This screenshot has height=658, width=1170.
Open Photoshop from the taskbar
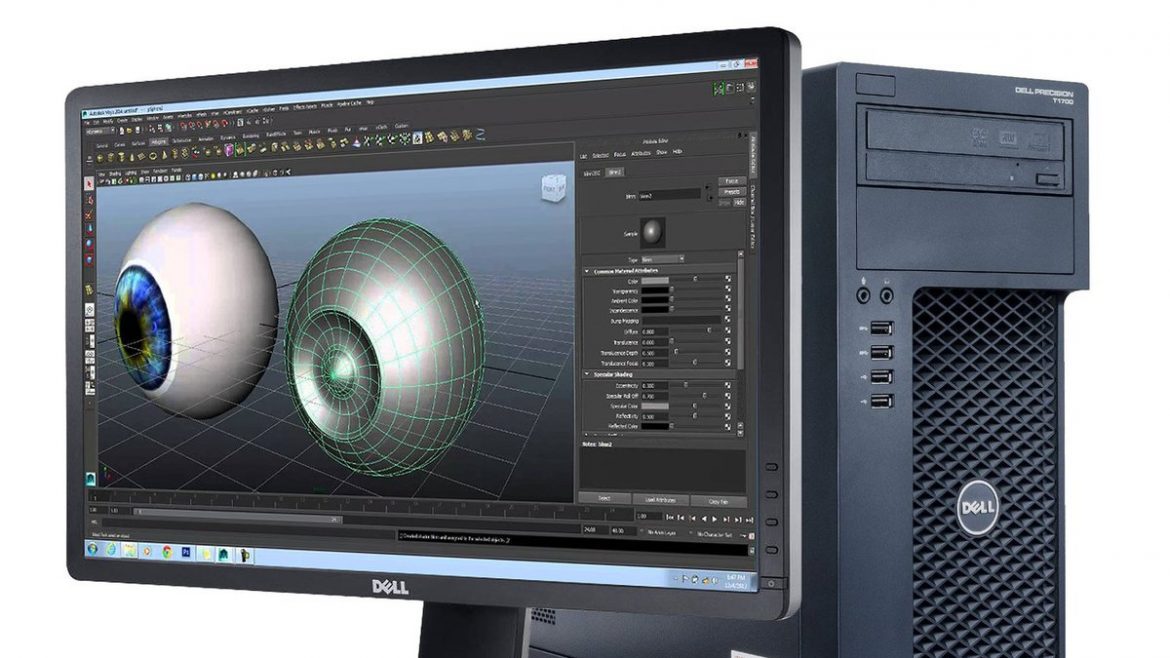[x=186, y=553]
